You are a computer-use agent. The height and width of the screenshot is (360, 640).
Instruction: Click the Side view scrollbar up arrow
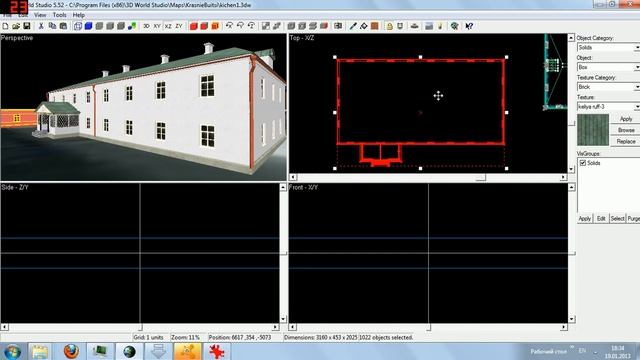click(283, 187)
